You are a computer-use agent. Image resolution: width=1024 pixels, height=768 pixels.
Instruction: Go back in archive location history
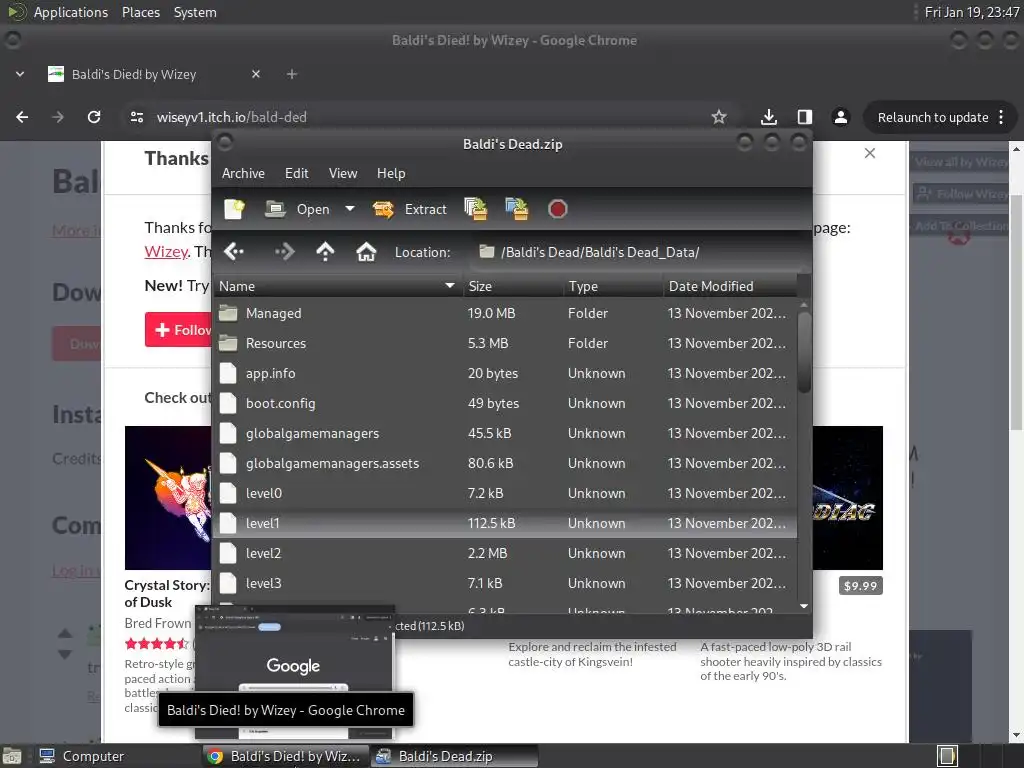click(233, 251)
